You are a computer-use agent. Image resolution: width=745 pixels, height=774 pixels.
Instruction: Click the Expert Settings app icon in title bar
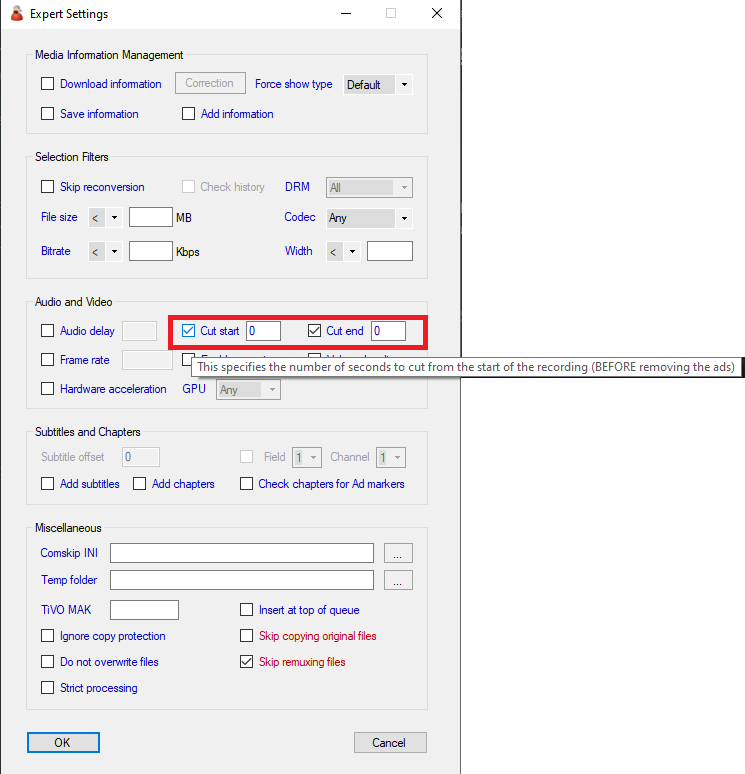point(16,14)
